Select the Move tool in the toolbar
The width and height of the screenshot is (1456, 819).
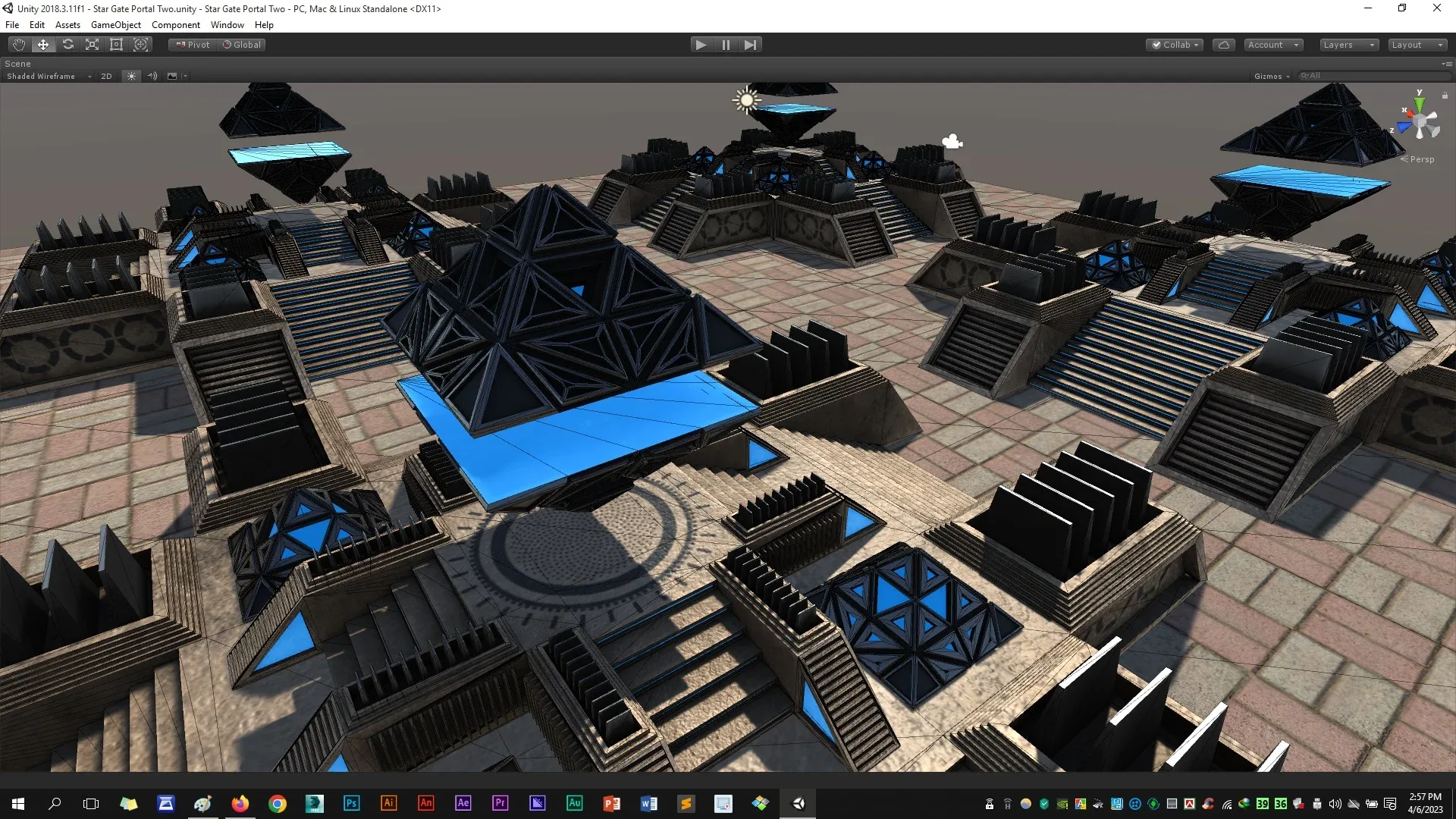[43, 45]
